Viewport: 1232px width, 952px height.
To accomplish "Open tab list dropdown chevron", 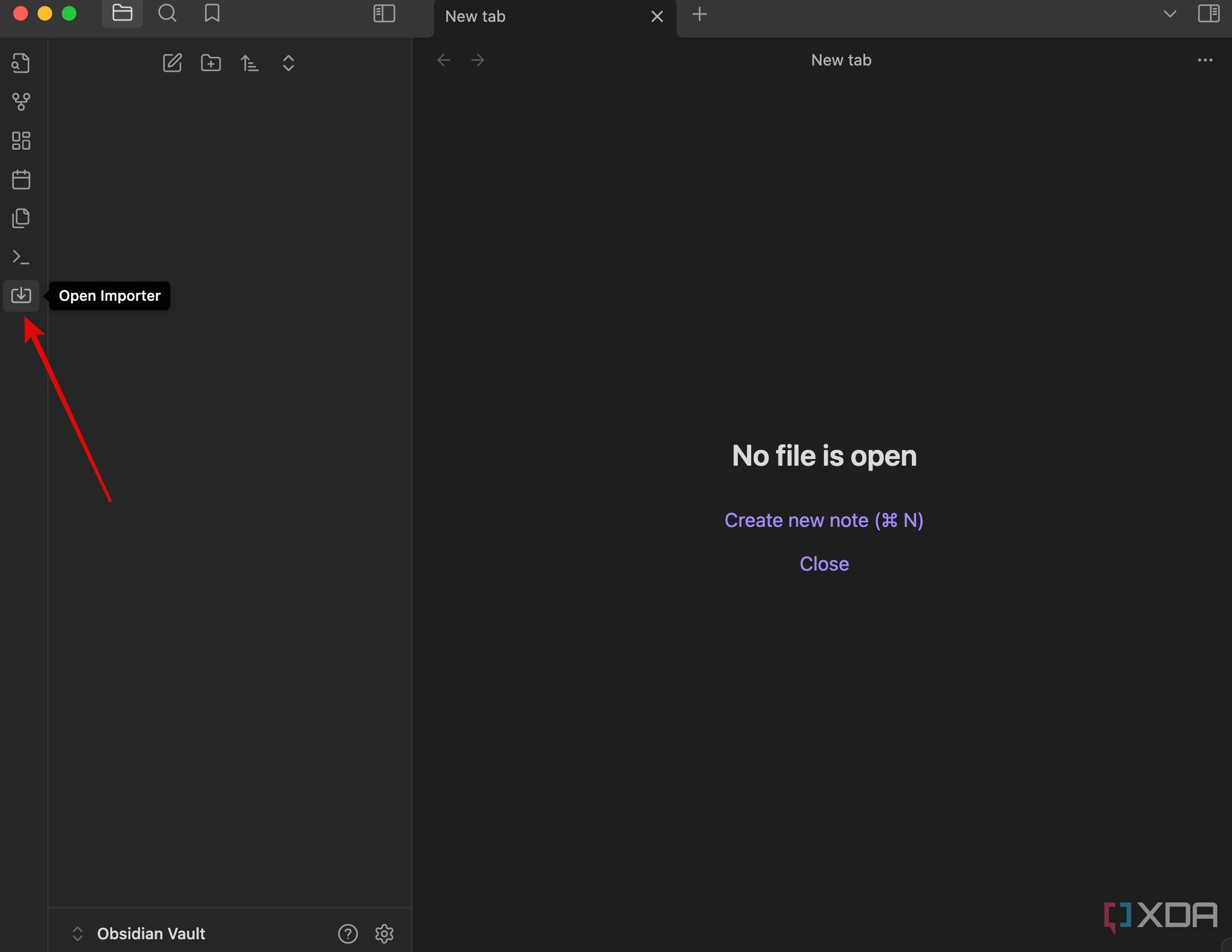I will point(1170,14).
